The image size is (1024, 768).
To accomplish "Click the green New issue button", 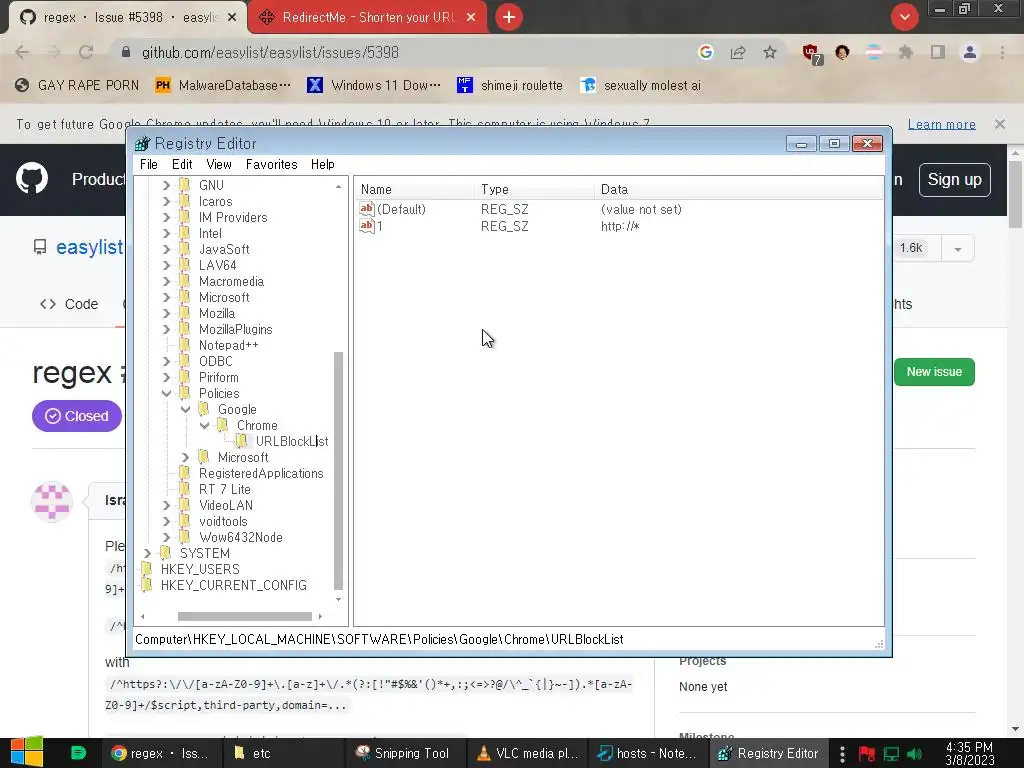I will [x=934, y=372].
